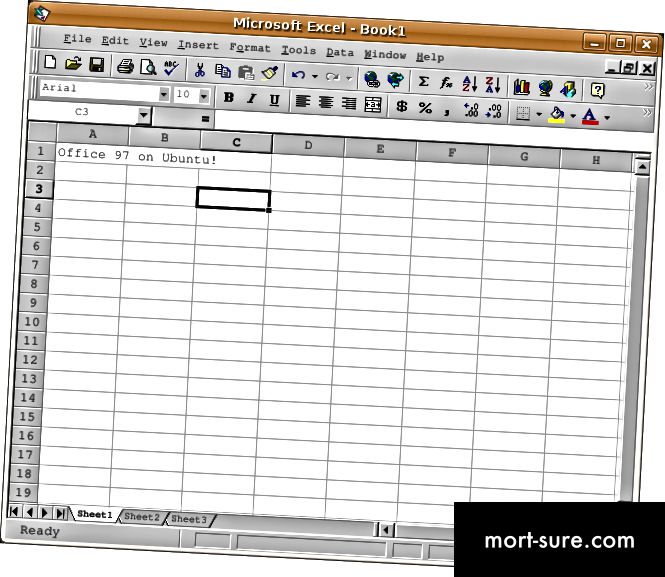Show more Standard toolbar buttons chevron
Viewport: 665px width, 577px height.
pyautogui.click(x=648, y=87)
